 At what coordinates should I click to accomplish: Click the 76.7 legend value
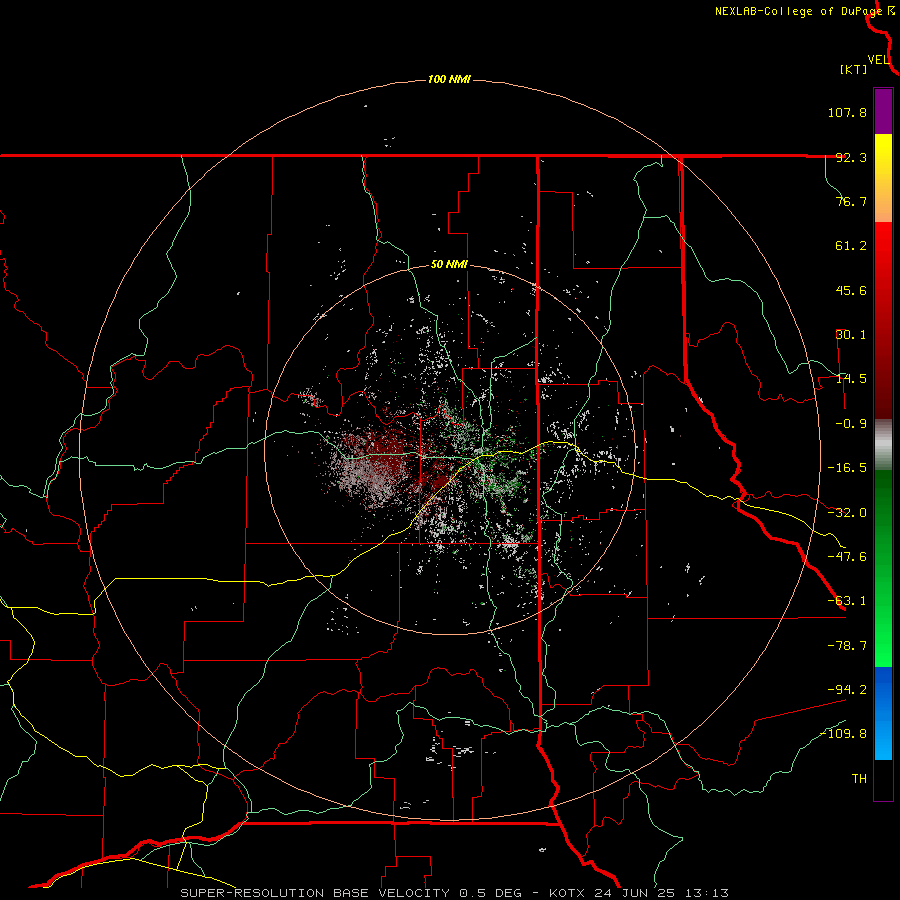(x=851, y=201)
